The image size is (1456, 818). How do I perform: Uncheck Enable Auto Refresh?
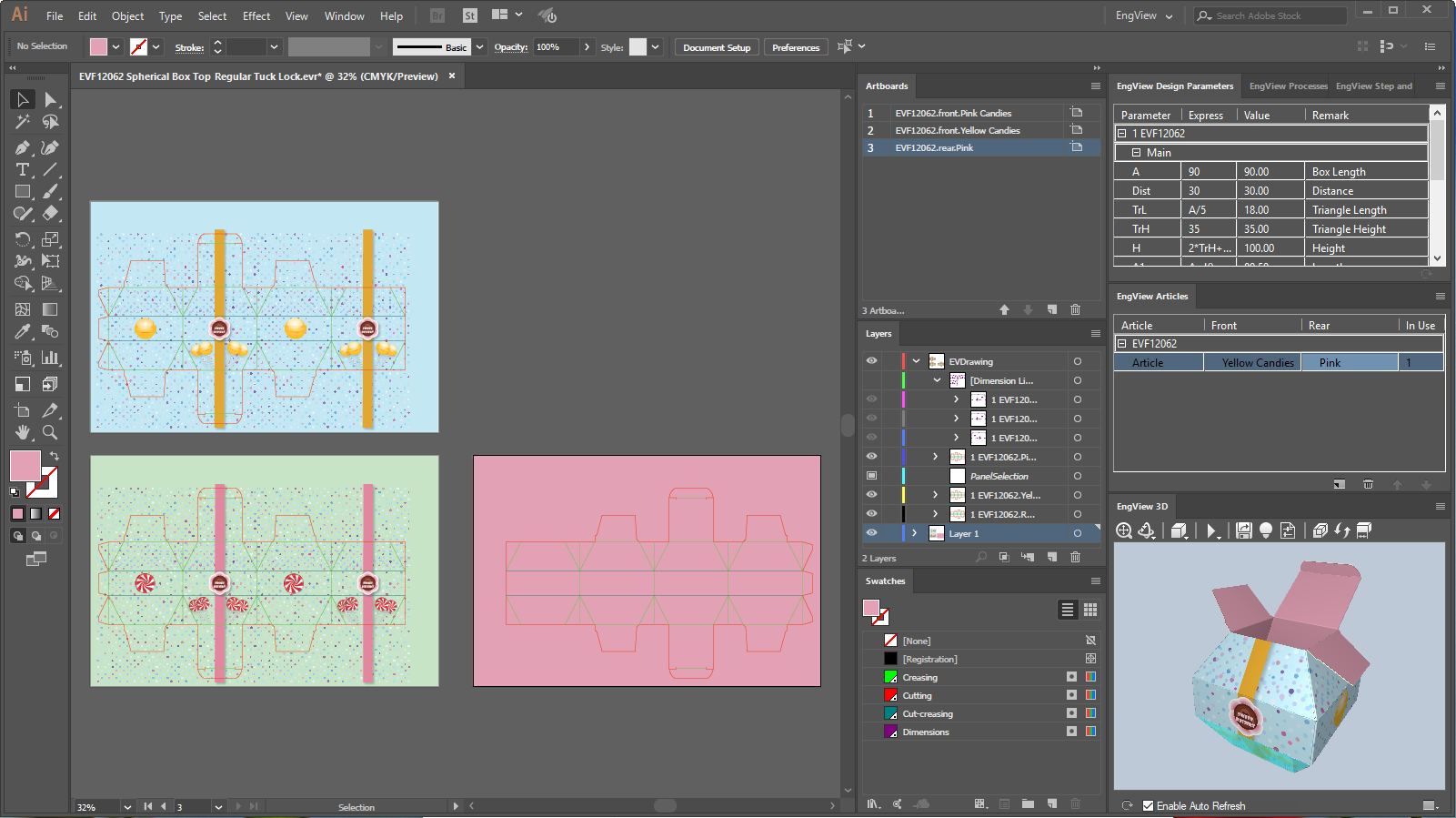1148,805
